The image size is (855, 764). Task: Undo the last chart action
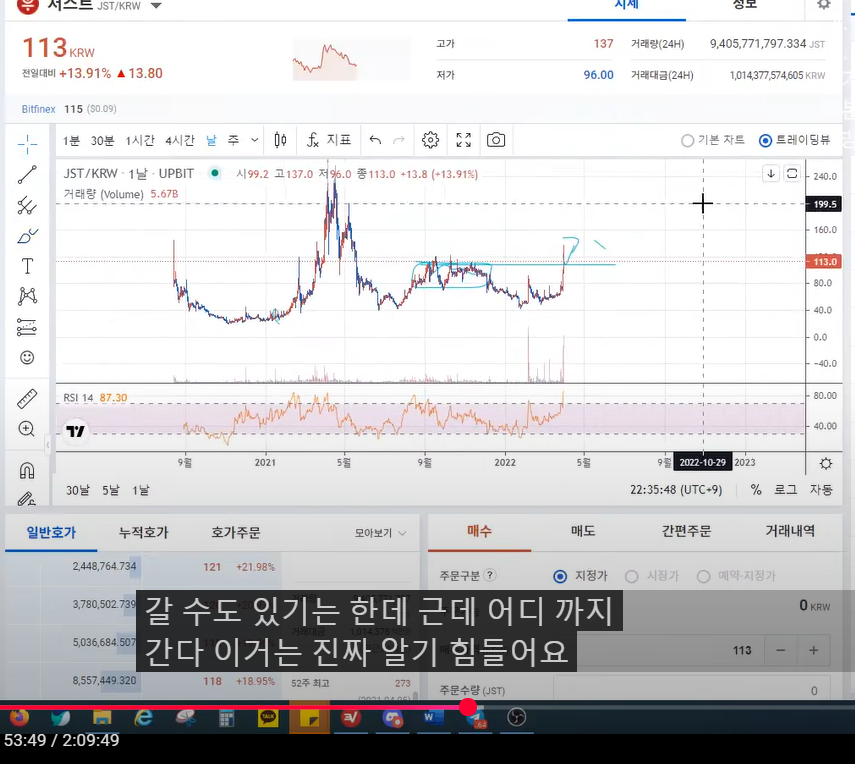click(375, 140)
